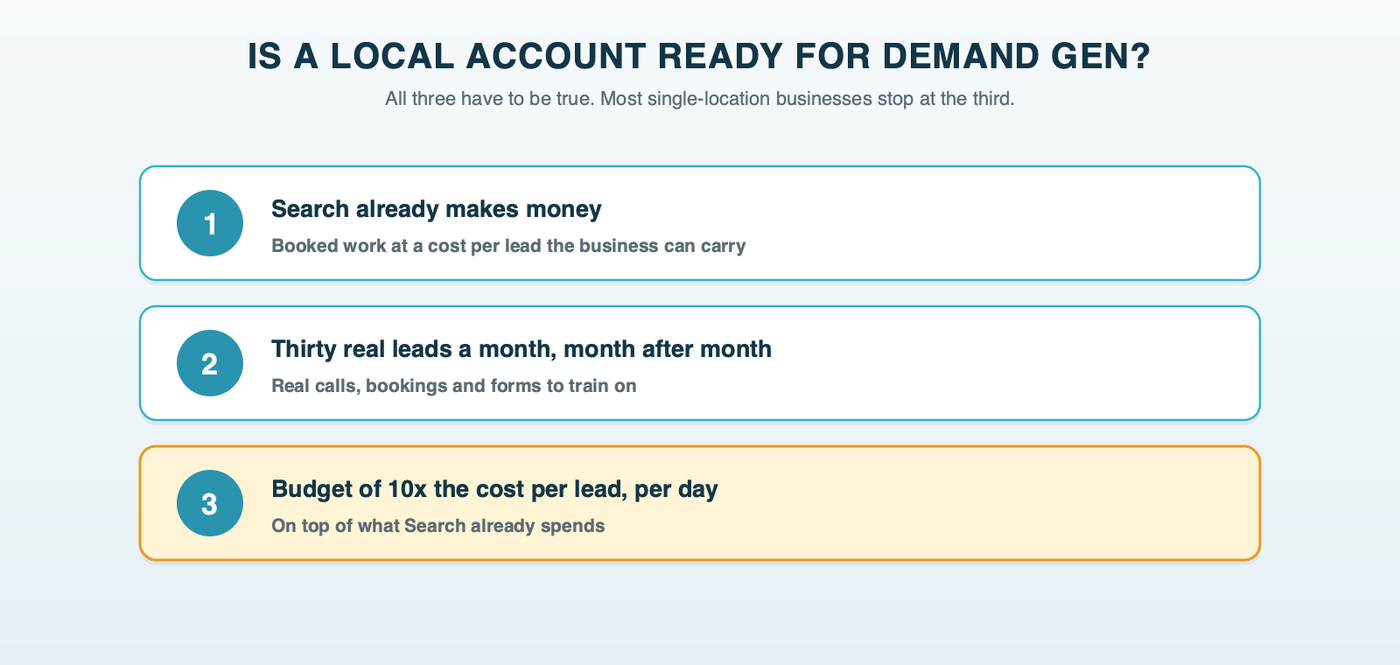Image resolution: width=1400 pixels, height=665 pixels.
Task: Click subtitle "All three have to be true"
Action: tap(489, 100)
